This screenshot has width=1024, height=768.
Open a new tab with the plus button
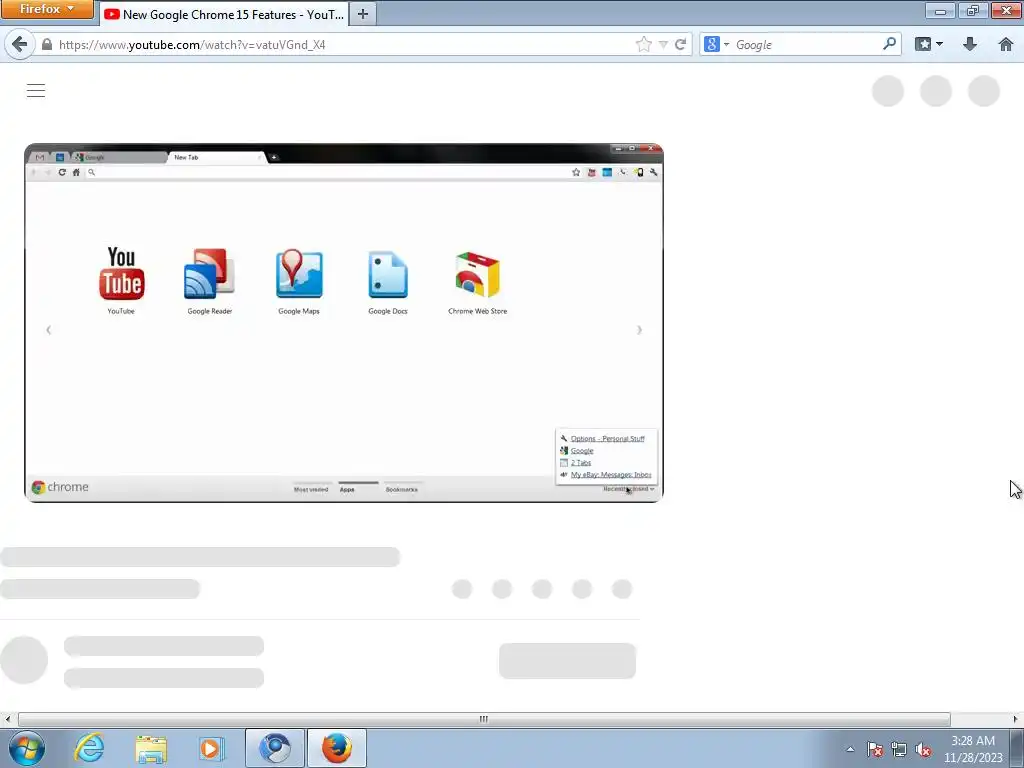pyautogui.click(x=363, y=14)
